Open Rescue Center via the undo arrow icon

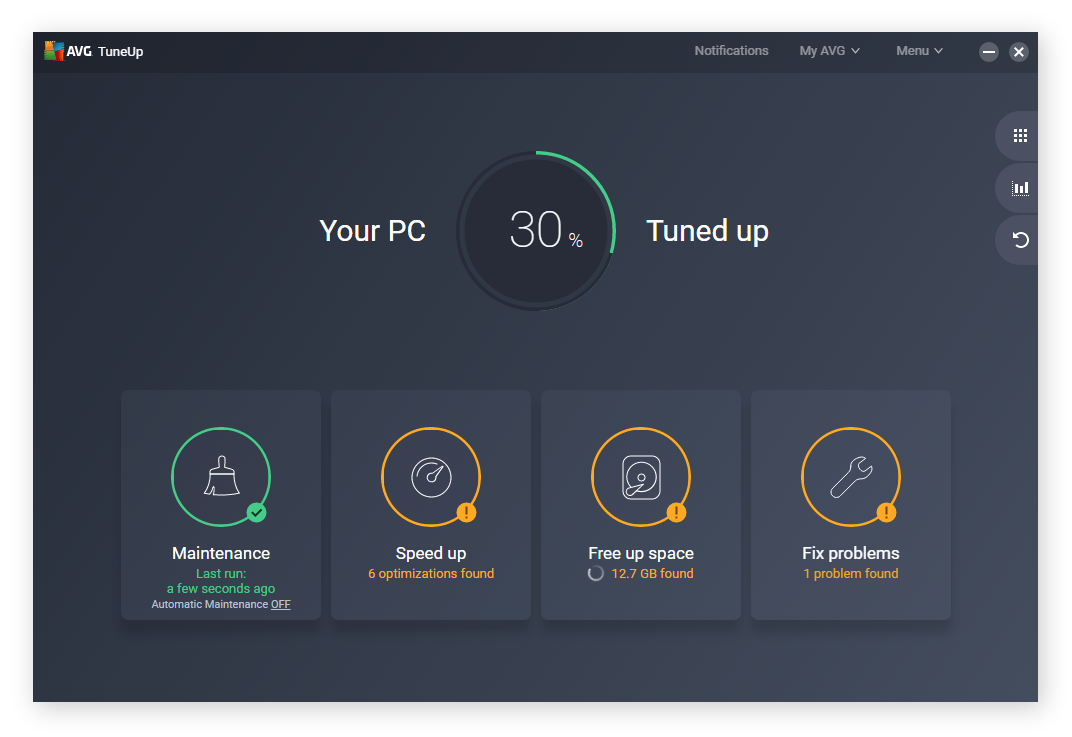1018,239
